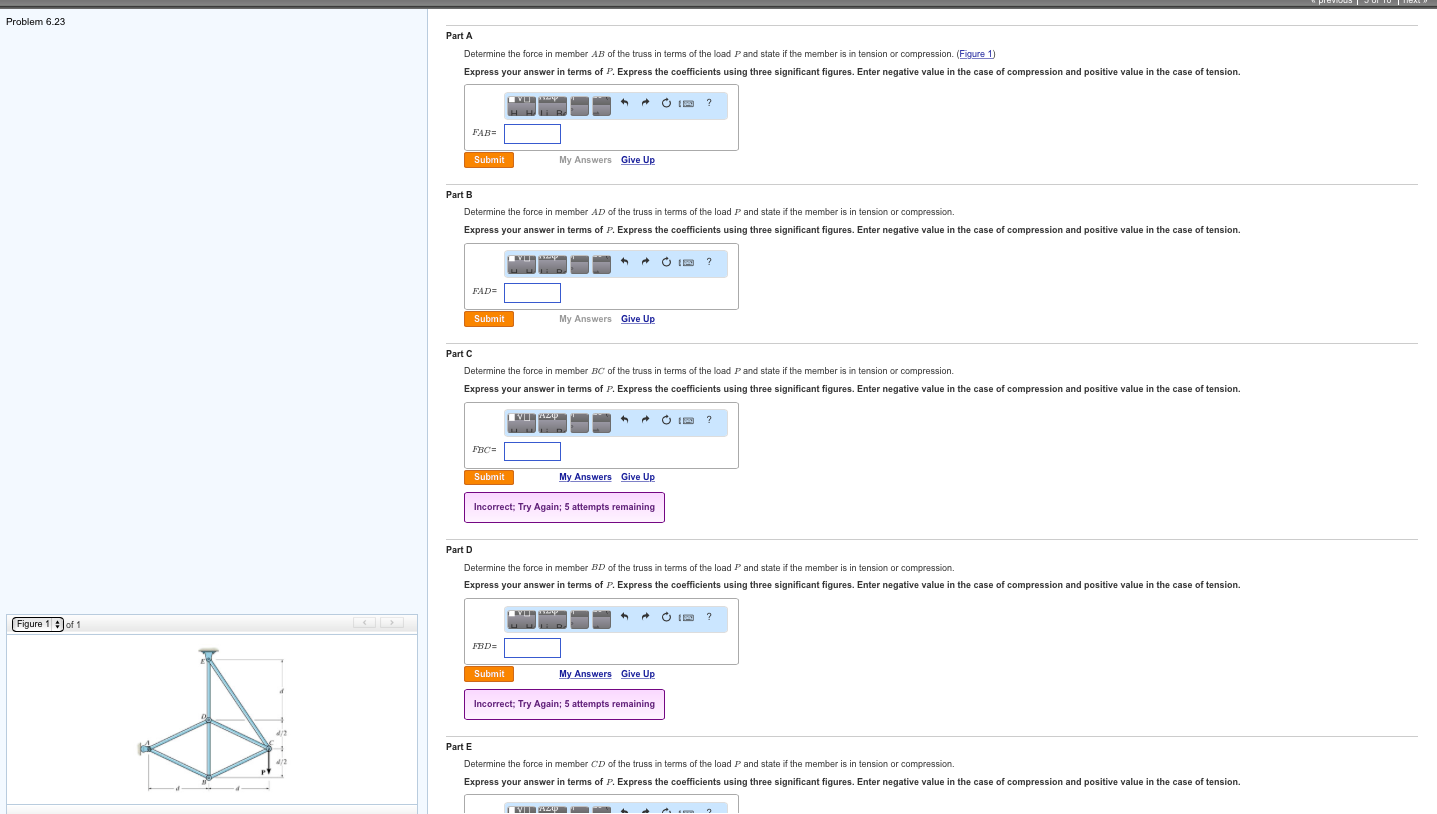
Task: Submit the Part A answer
Action: (x=489, y=160)
